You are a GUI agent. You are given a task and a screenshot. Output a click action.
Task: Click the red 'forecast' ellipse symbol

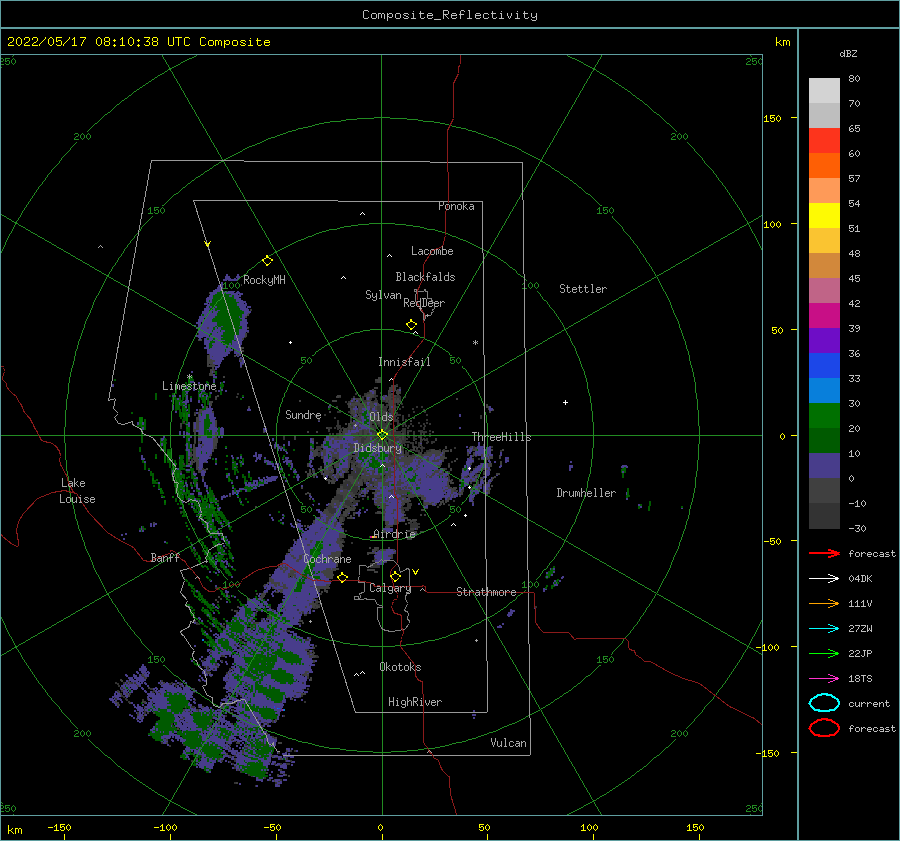pyautogui.click(x=824, y=728)
